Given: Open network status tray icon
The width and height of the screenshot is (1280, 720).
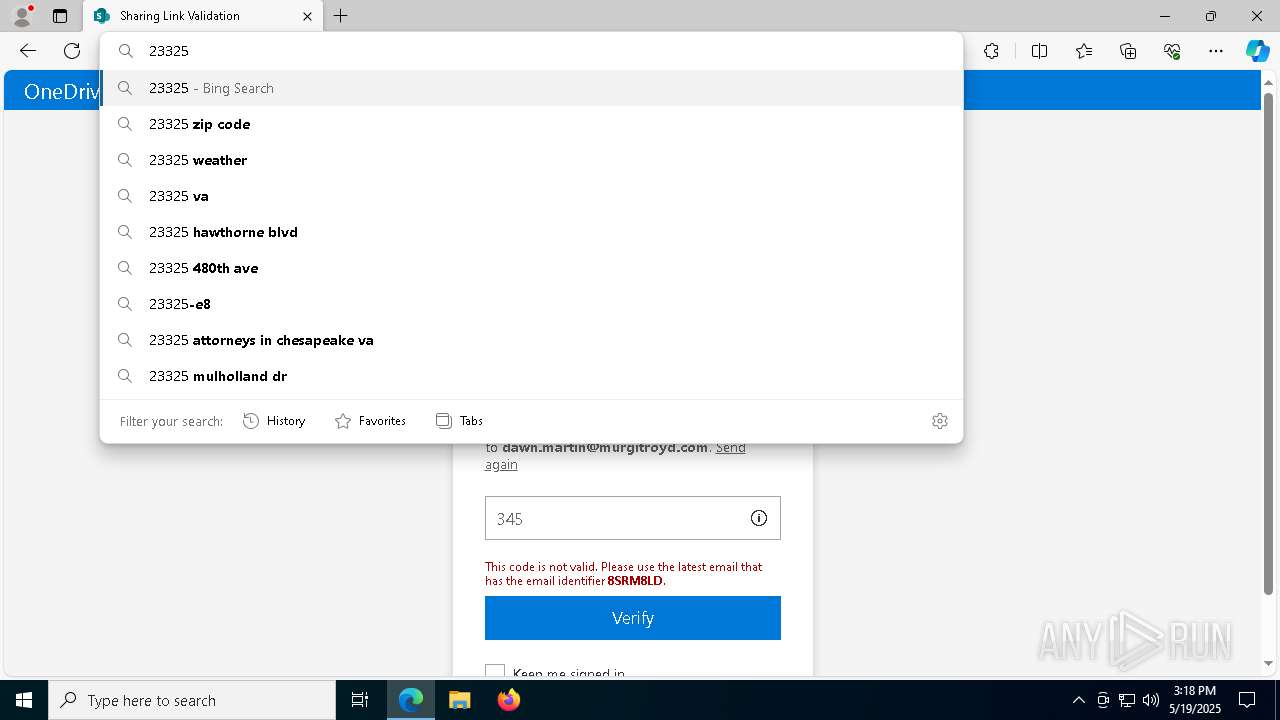Looking at the screenshot, I should 1127,700.
